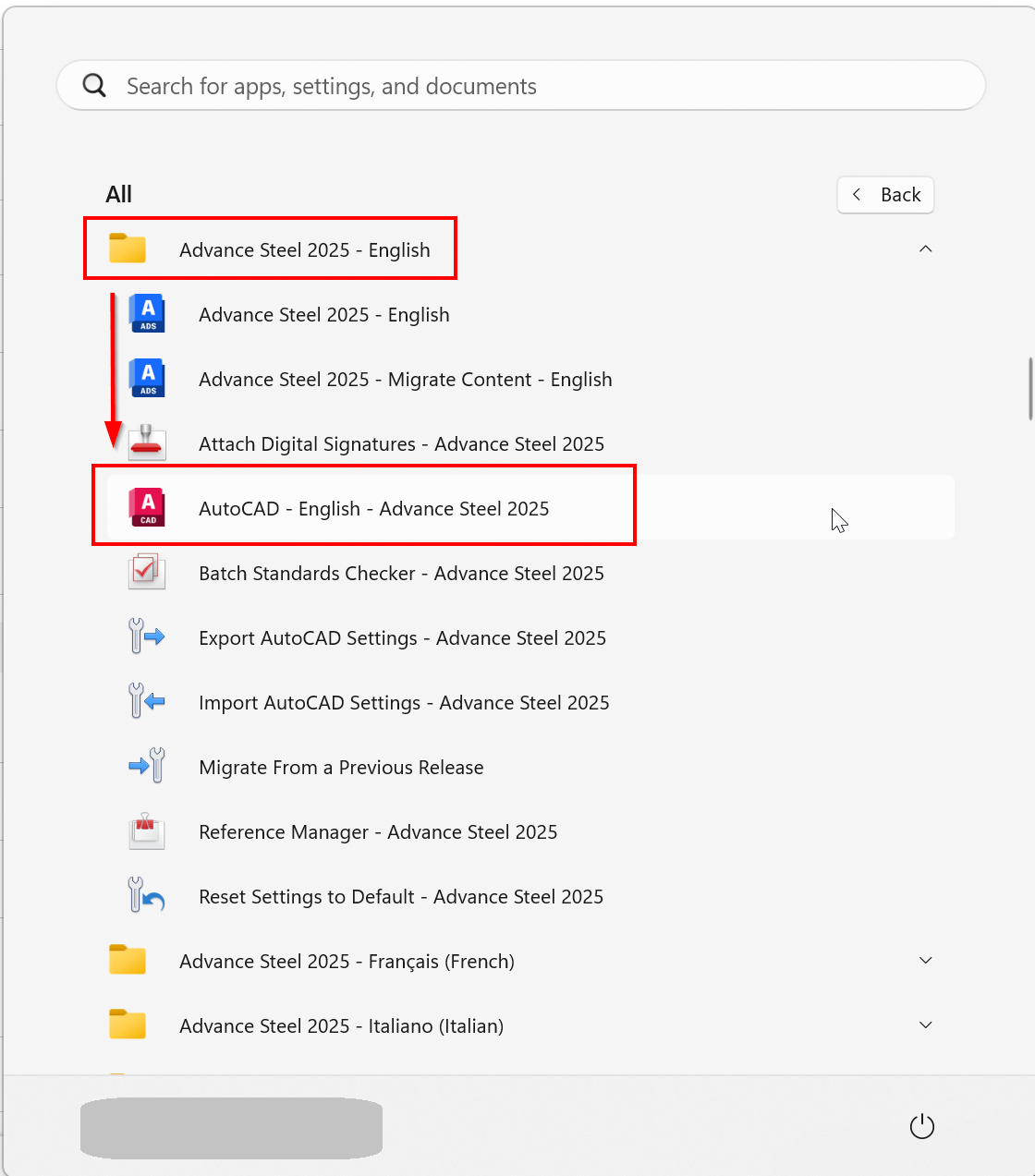The width and height of the screenshot is (1035, 1176).
Task: Open Reference Manager - Advance Steel 2025 entry
Action: (378, 832)
